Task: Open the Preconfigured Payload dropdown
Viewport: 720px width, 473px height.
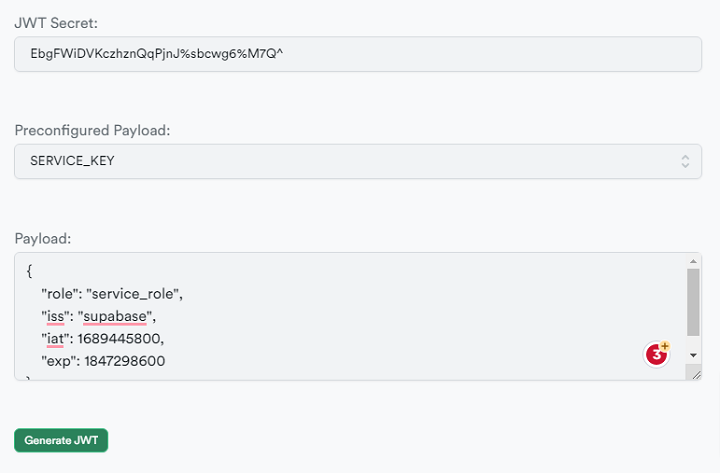Action: pyautogui.click(x=358, y=161)
